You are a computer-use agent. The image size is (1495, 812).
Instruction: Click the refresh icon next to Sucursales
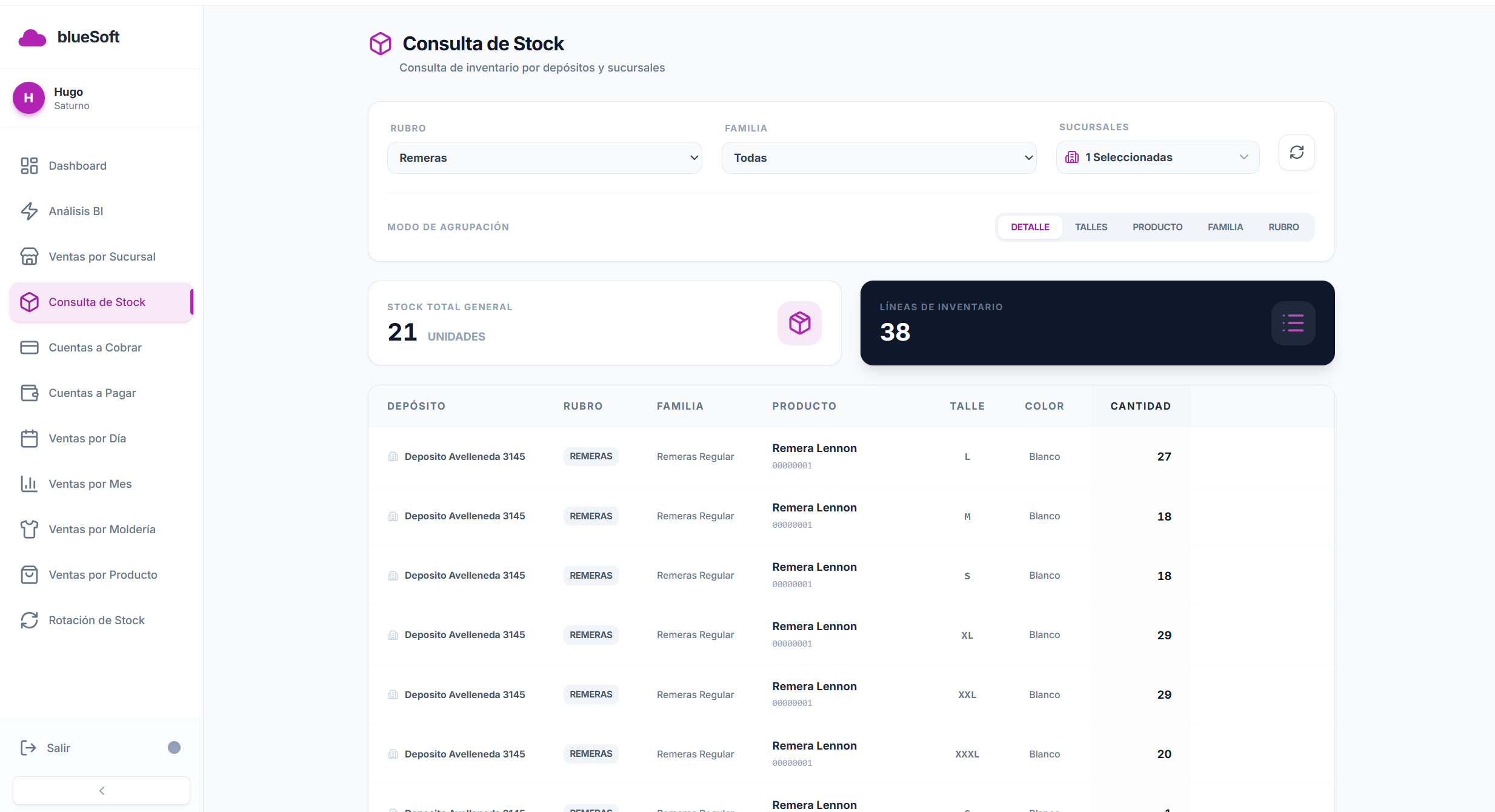click(1296, 152)
